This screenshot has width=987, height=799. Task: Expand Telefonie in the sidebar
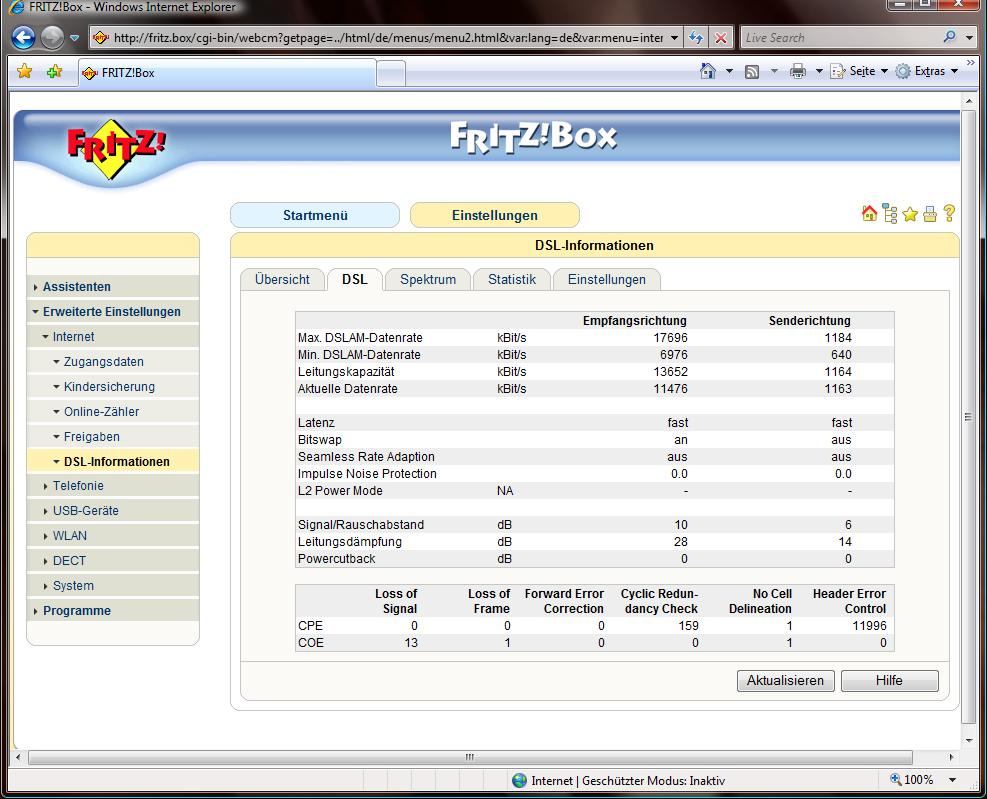(x=113, y=485)
